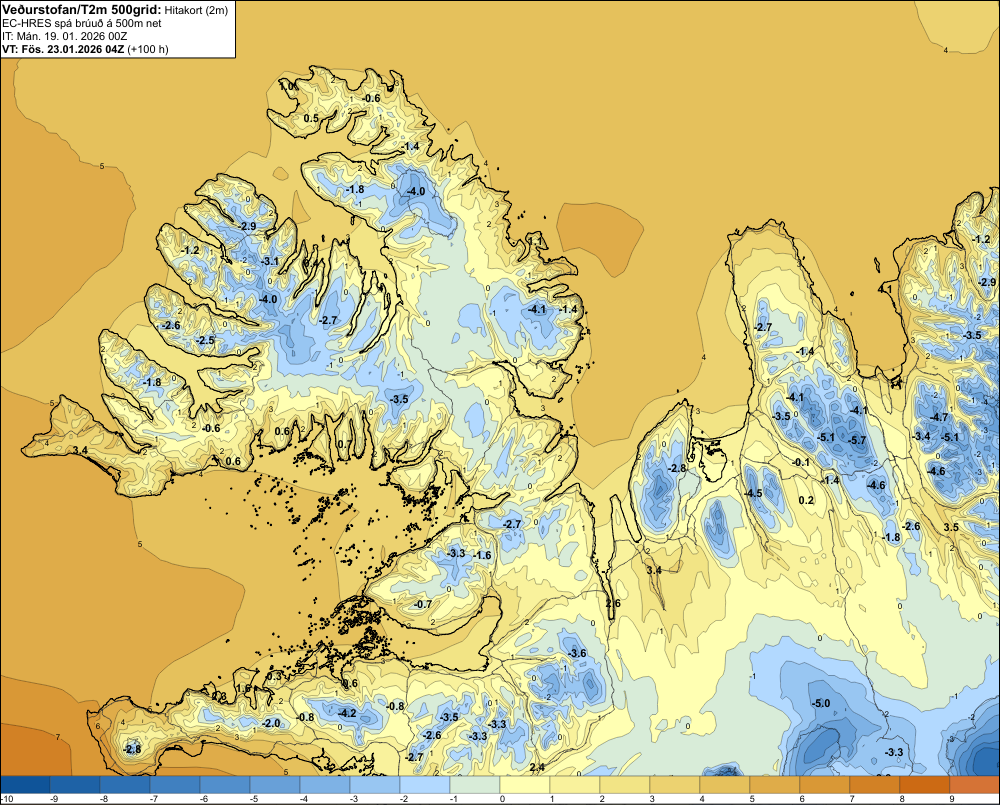Click the legend swatch between -4 and -3
This screenshot has height=805, width=1000.
325,784
